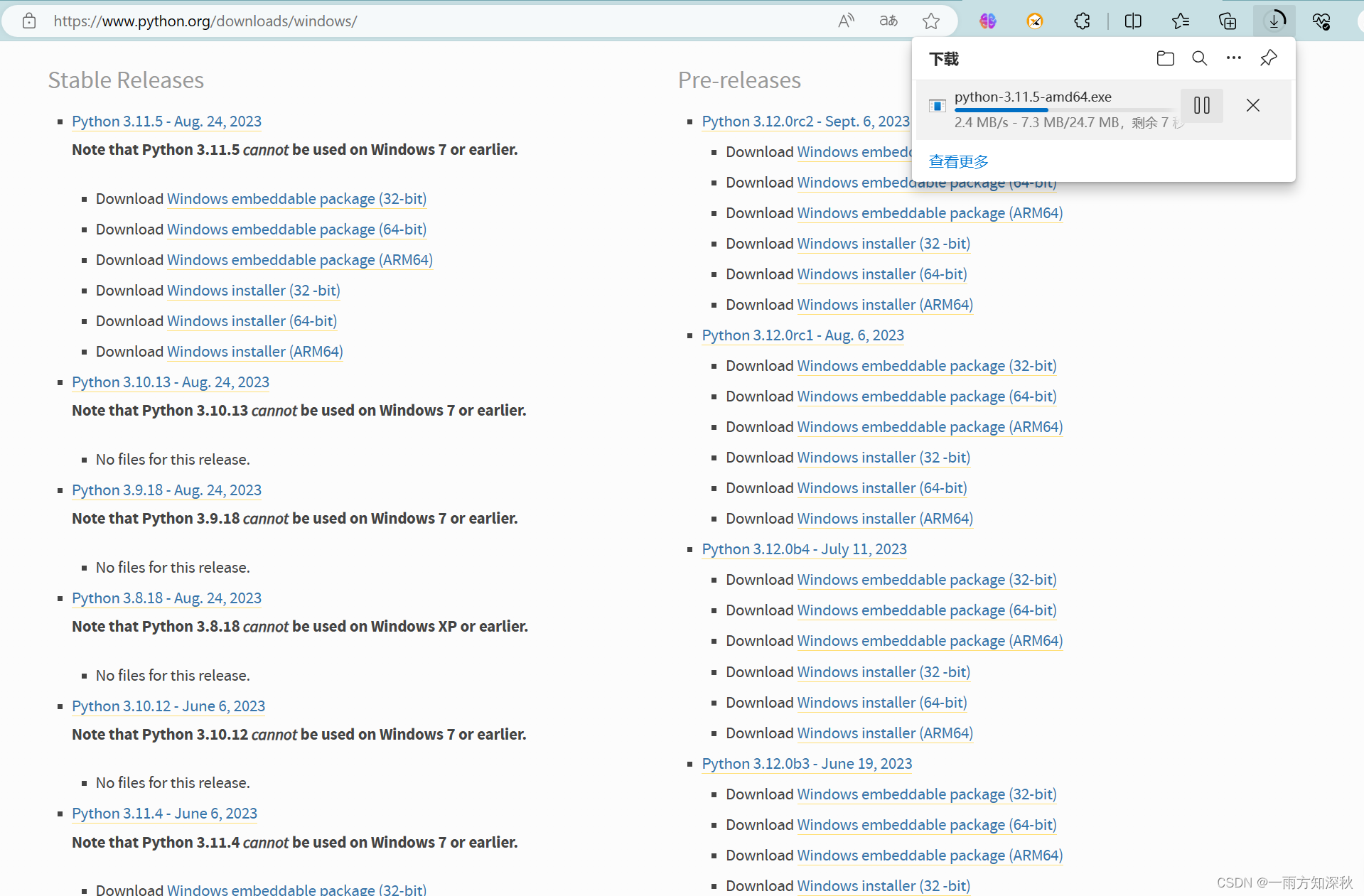Image resolution: width=1364 pixels, height=896 pixels.
Task: Pin the downloads panel open
Action: pyautogui.click(x=1268, y=58)
